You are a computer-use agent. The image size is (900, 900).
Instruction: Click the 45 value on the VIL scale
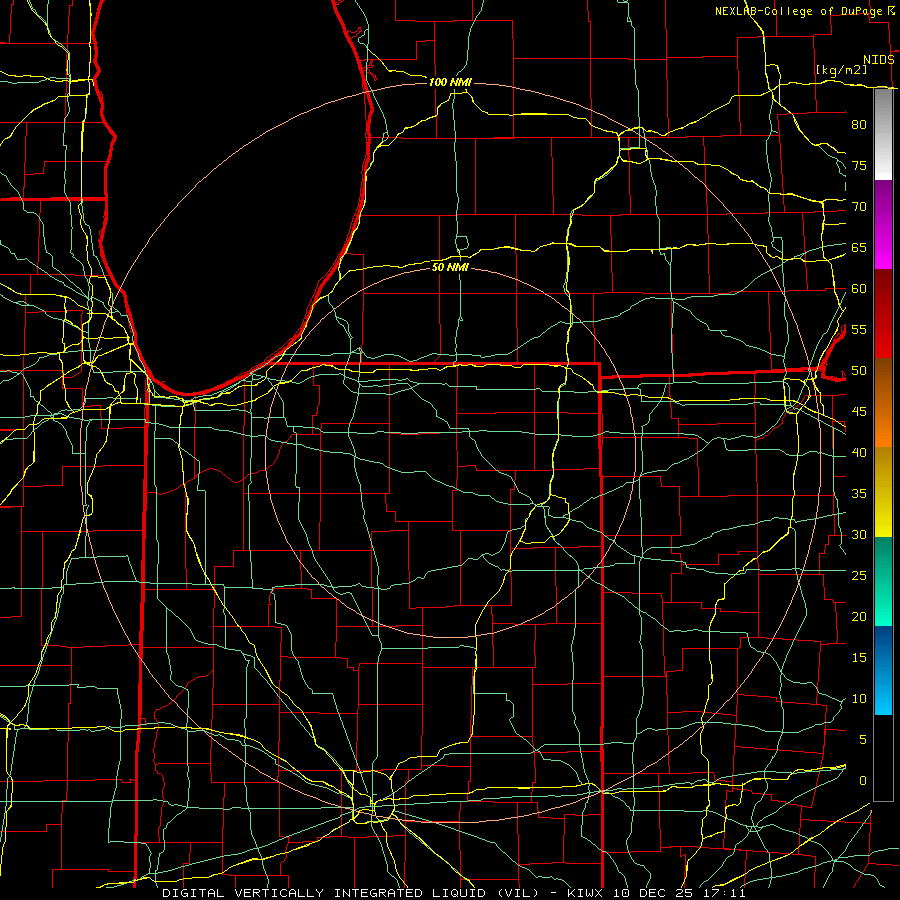tap(859, 412)
